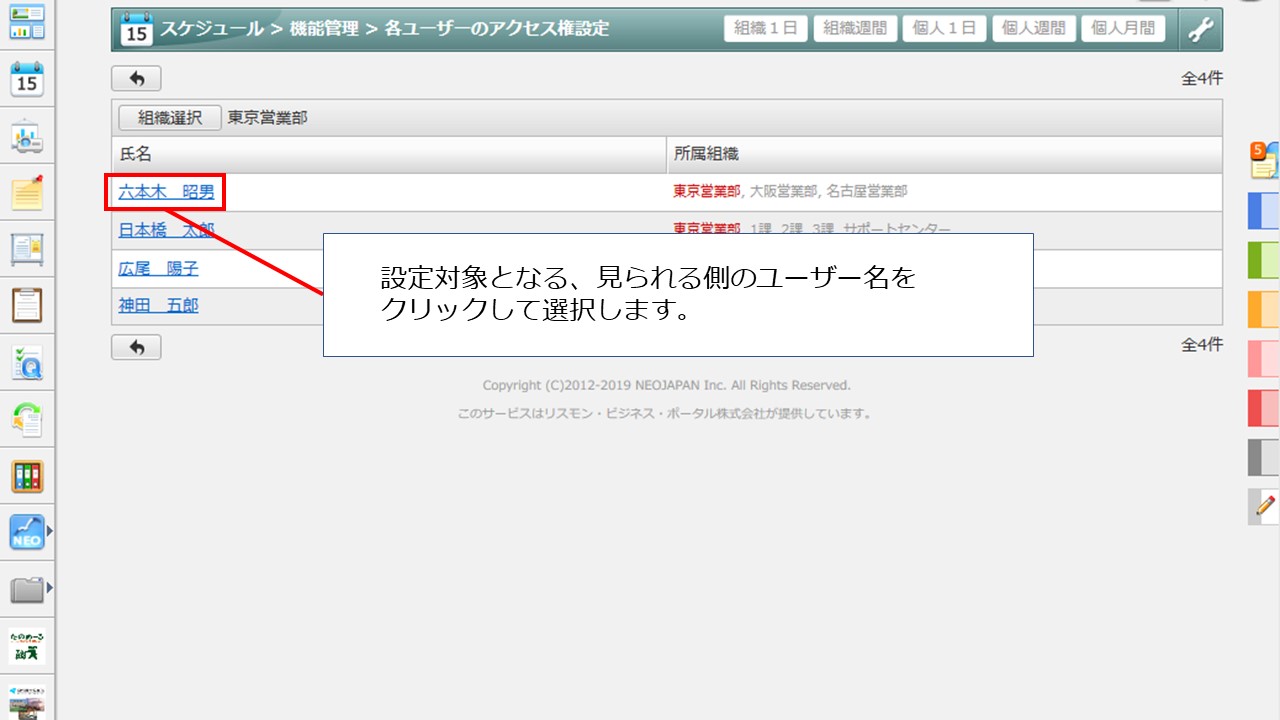
Task: Open the portal icon in the left sidebar
Action: tap(27, 20)
